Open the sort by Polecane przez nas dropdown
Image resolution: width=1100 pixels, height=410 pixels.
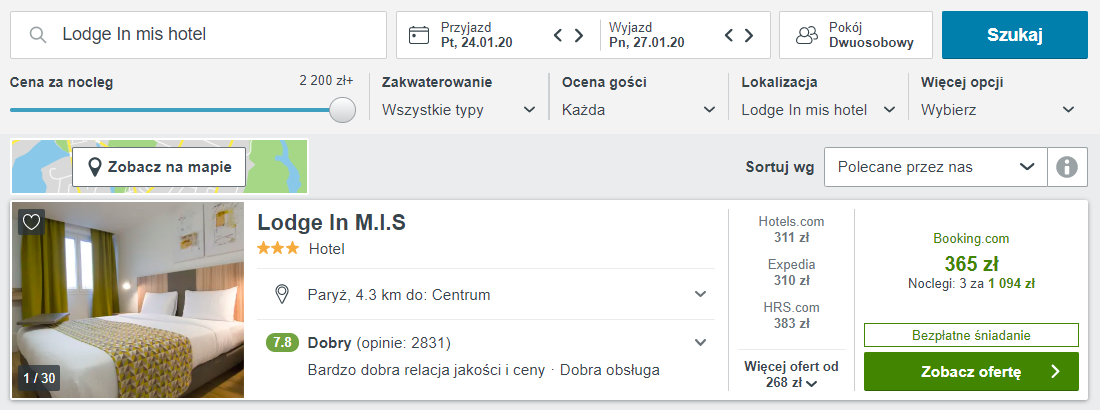tap(935, 167)
